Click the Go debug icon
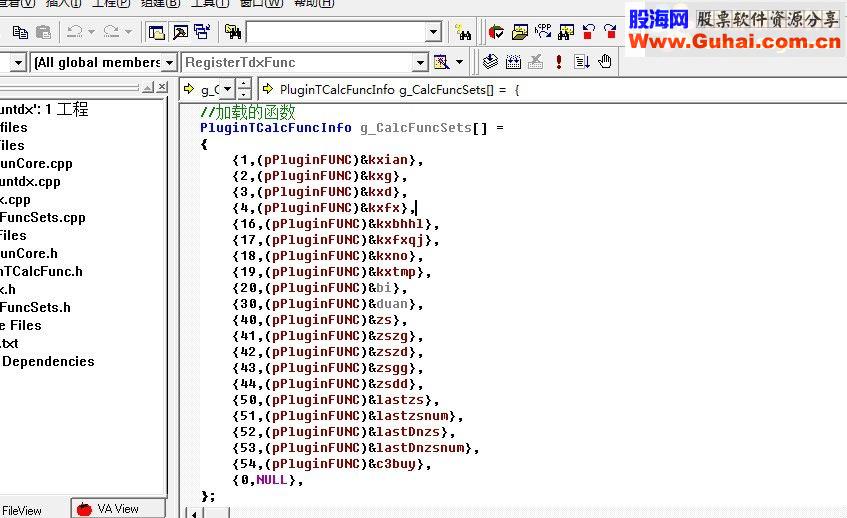The width and height of the screenshot is (847, 518). (x=582, y=62)
